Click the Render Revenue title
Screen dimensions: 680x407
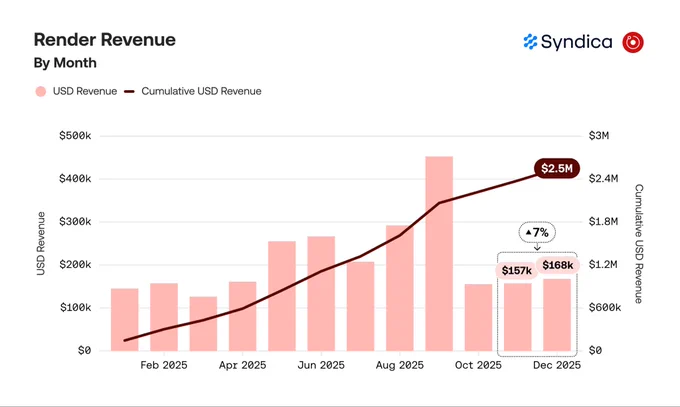pyautogui.click(x=105, y=39)
